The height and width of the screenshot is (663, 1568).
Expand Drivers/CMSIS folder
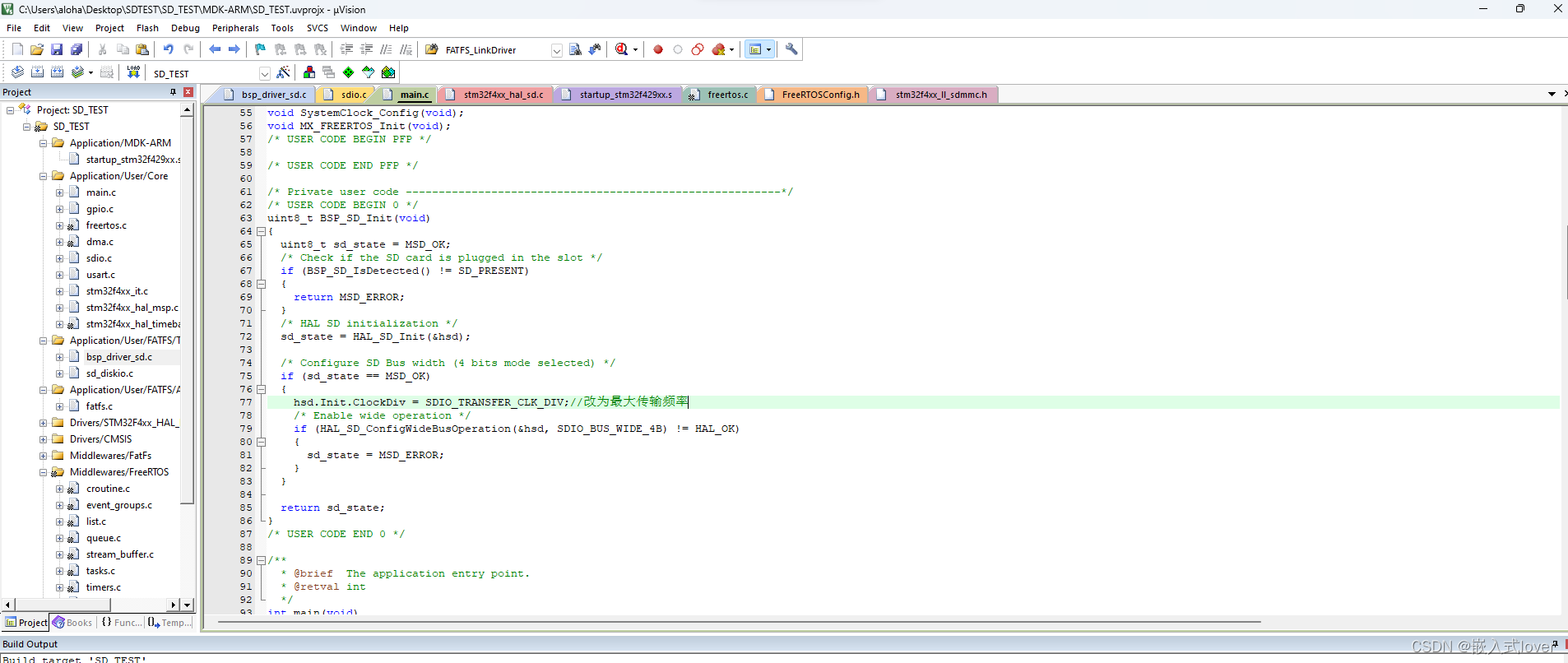[x=43, y=439]
